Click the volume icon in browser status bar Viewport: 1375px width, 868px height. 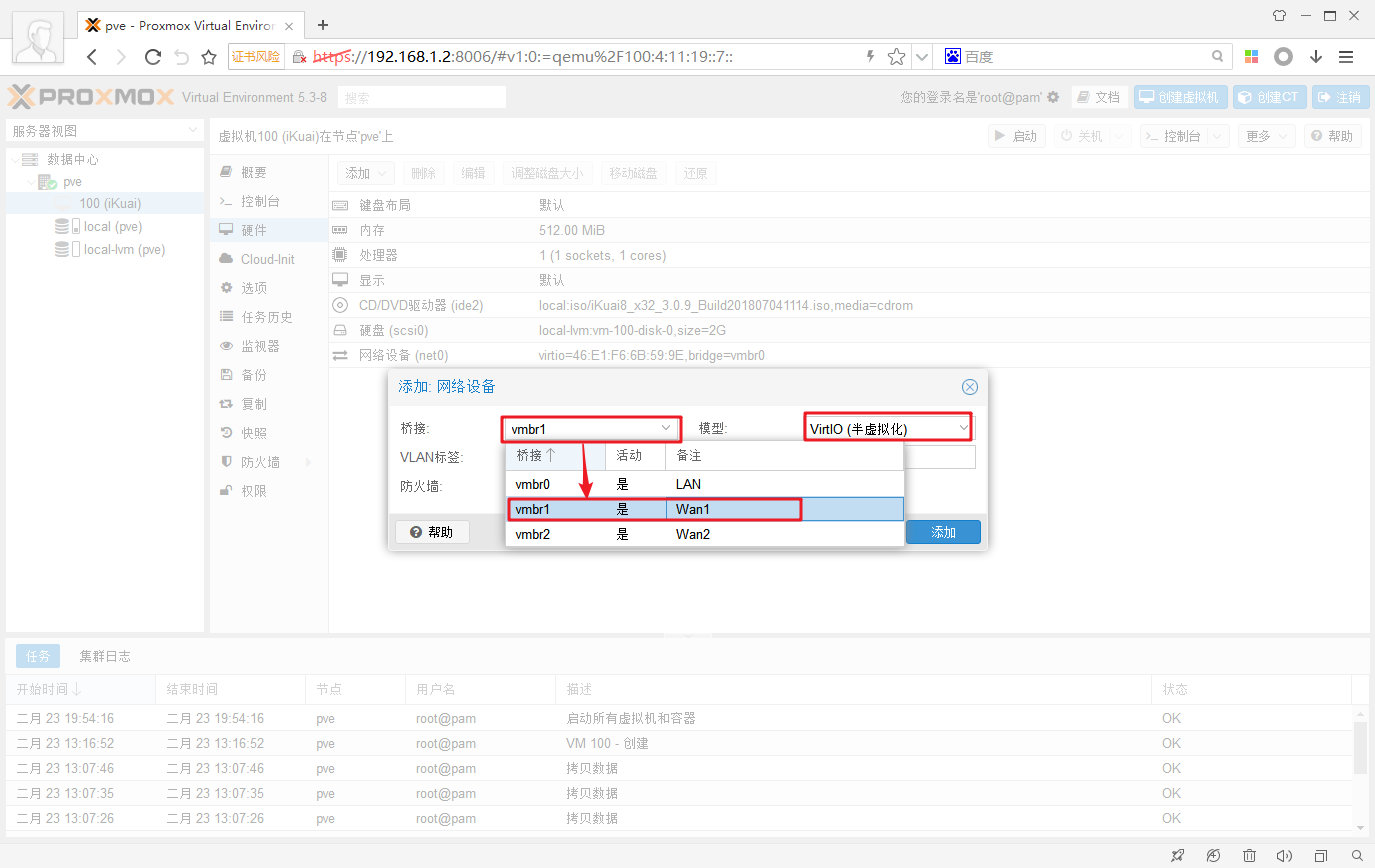pyautogui.click(x=1285, y=856)
